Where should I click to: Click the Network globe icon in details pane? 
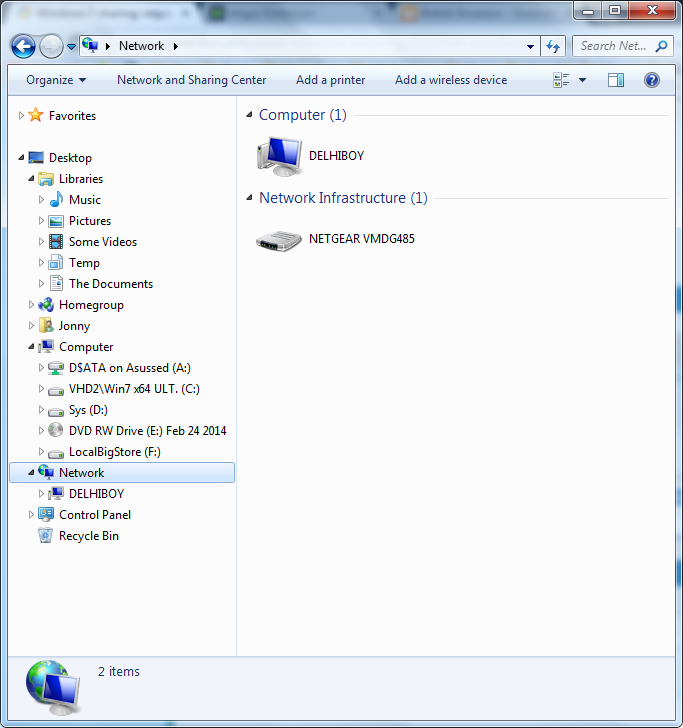[x=53, y=688]
